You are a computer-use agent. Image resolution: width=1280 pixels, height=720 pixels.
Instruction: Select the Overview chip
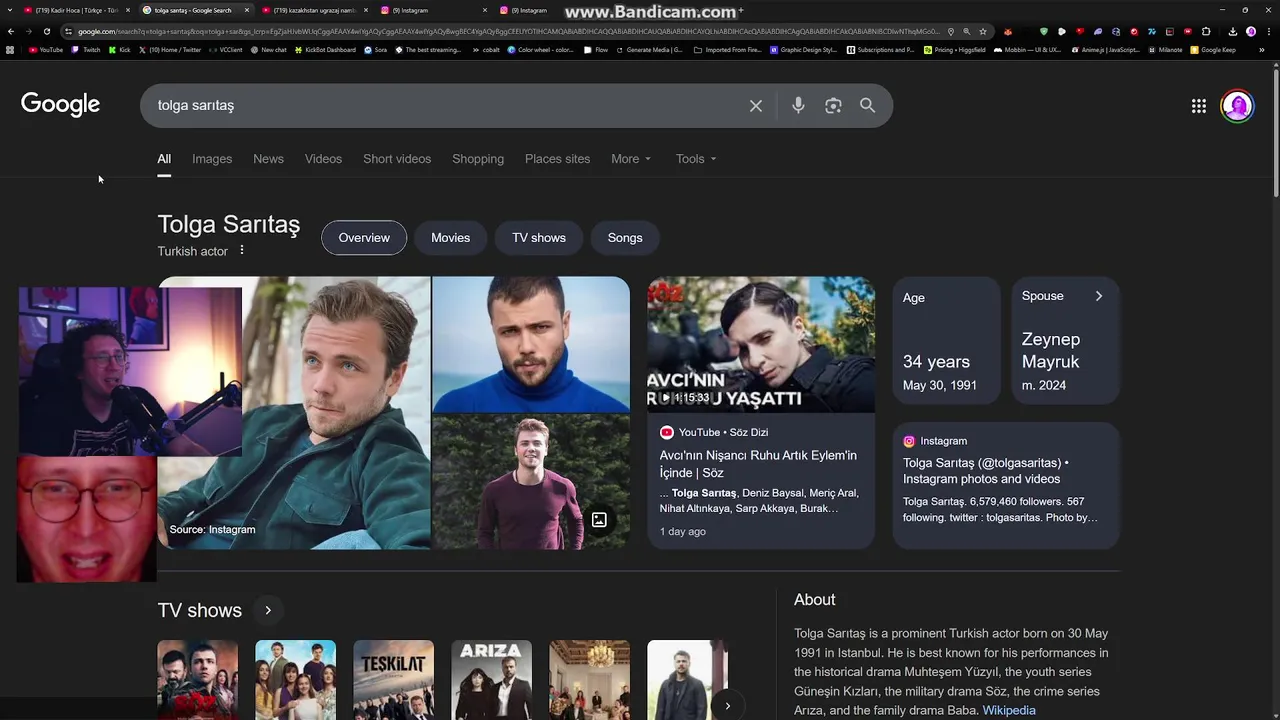click(x=364, y=238)
